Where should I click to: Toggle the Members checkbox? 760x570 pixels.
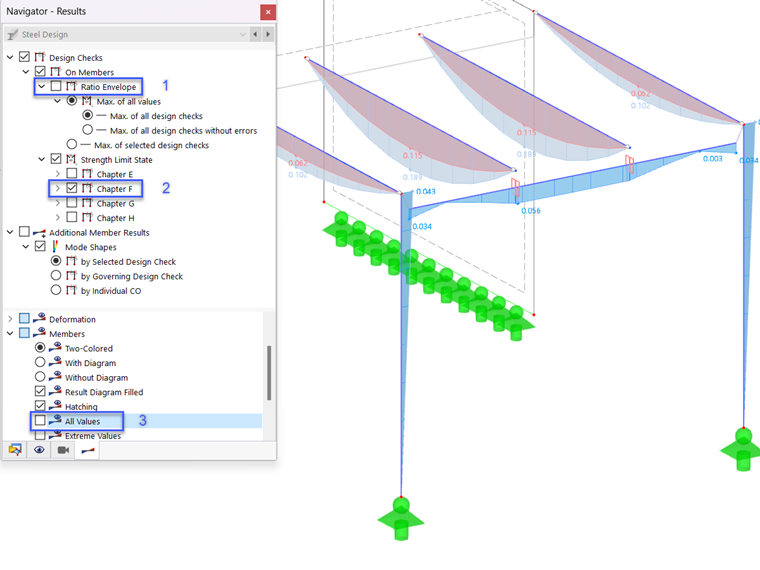(x=24, y=333)
